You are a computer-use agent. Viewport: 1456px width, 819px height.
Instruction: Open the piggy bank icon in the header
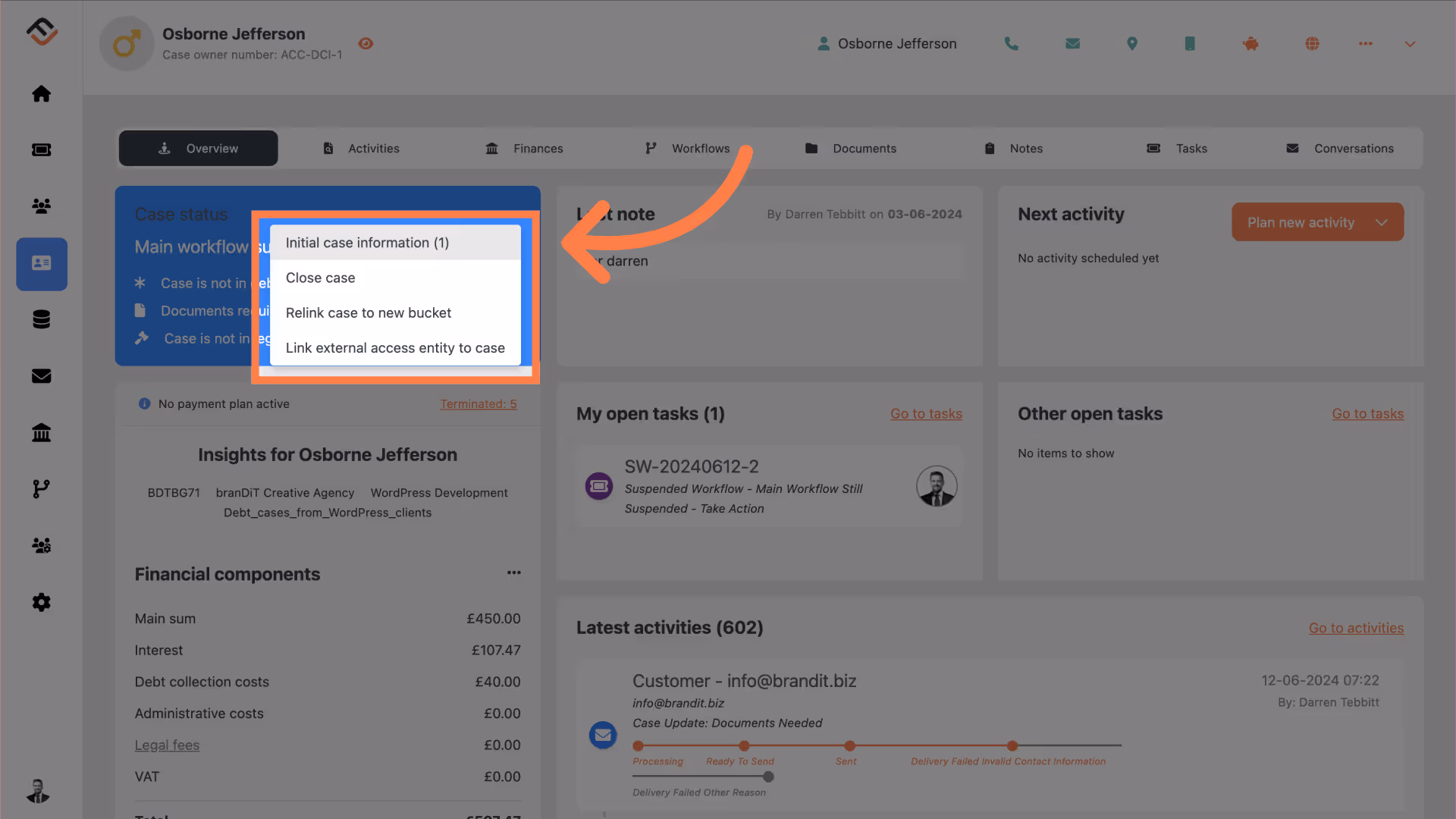1250,44
